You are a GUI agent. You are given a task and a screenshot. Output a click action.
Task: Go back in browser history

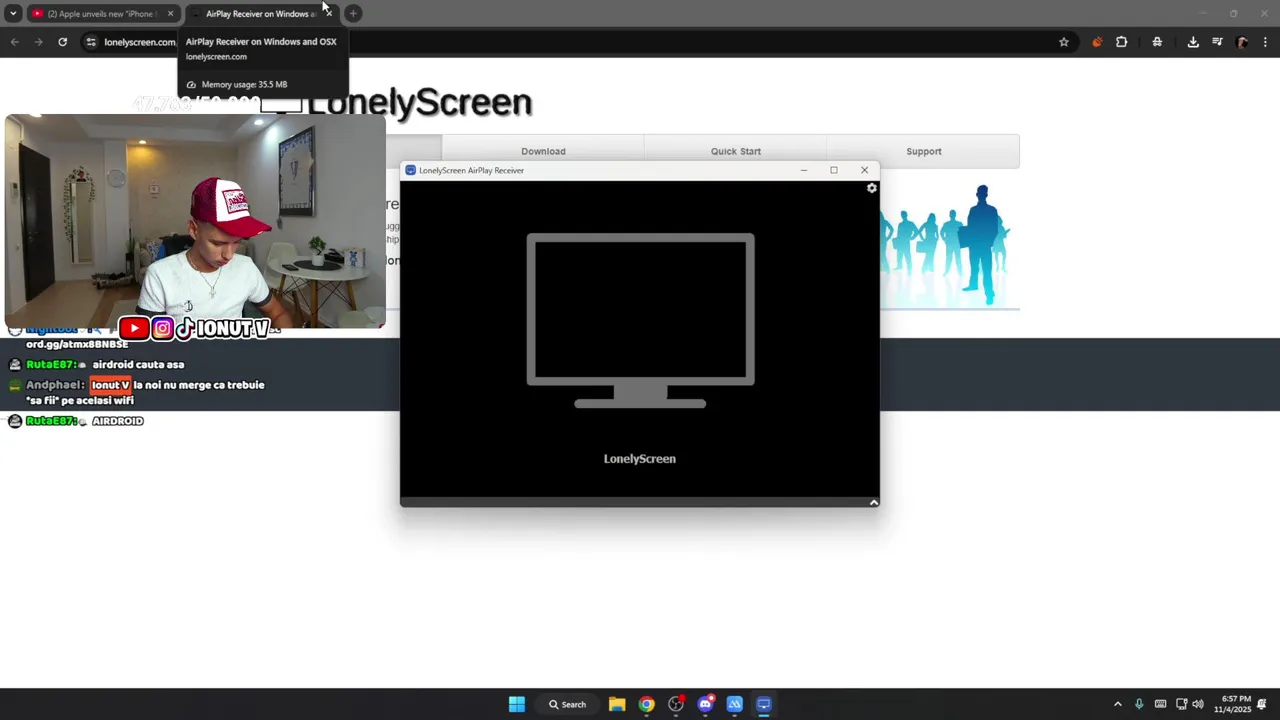pyautogui.click(x=14, y=42)
